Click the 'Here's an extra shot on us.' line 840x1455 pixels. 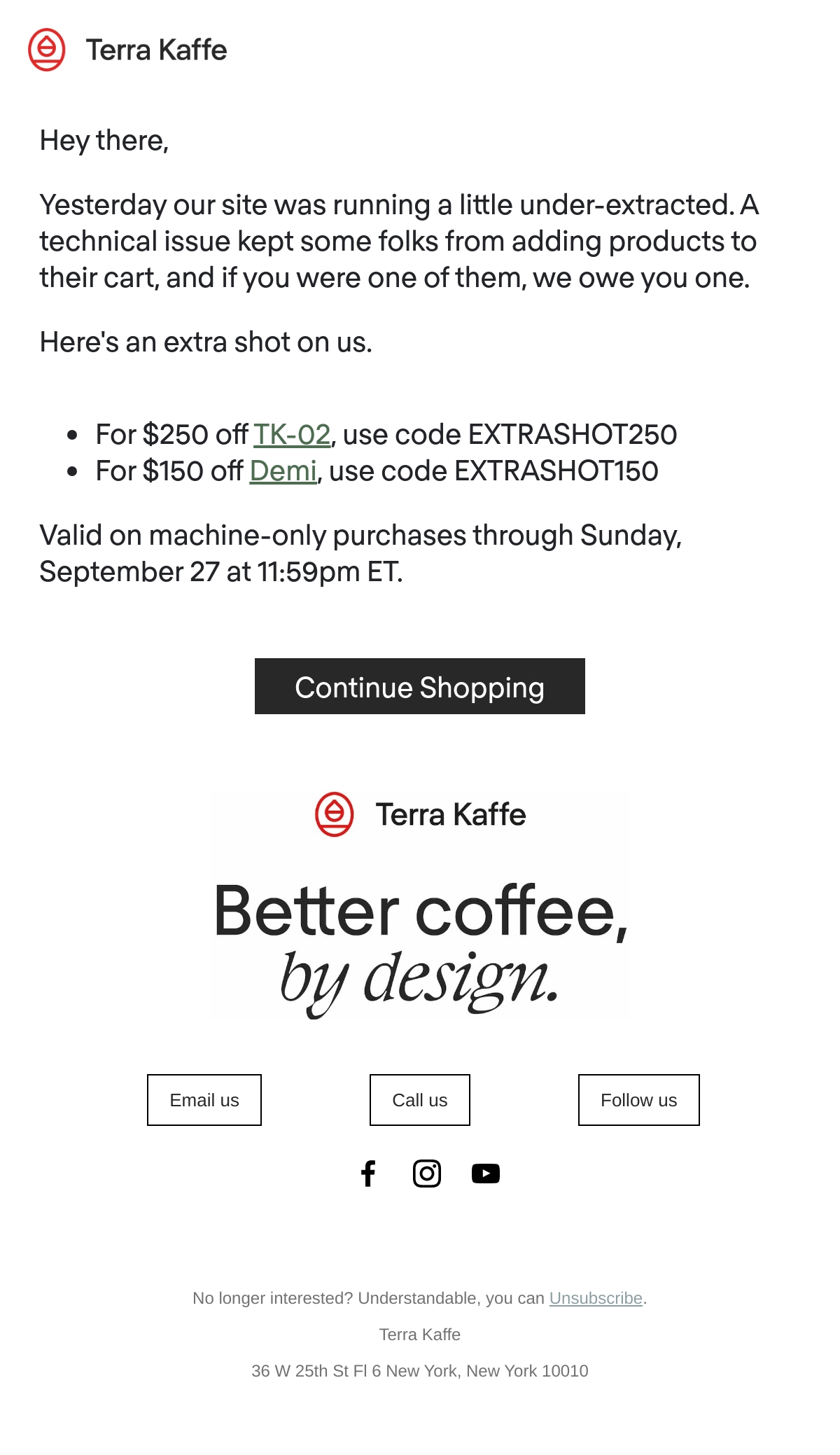(x=206, y=342)
